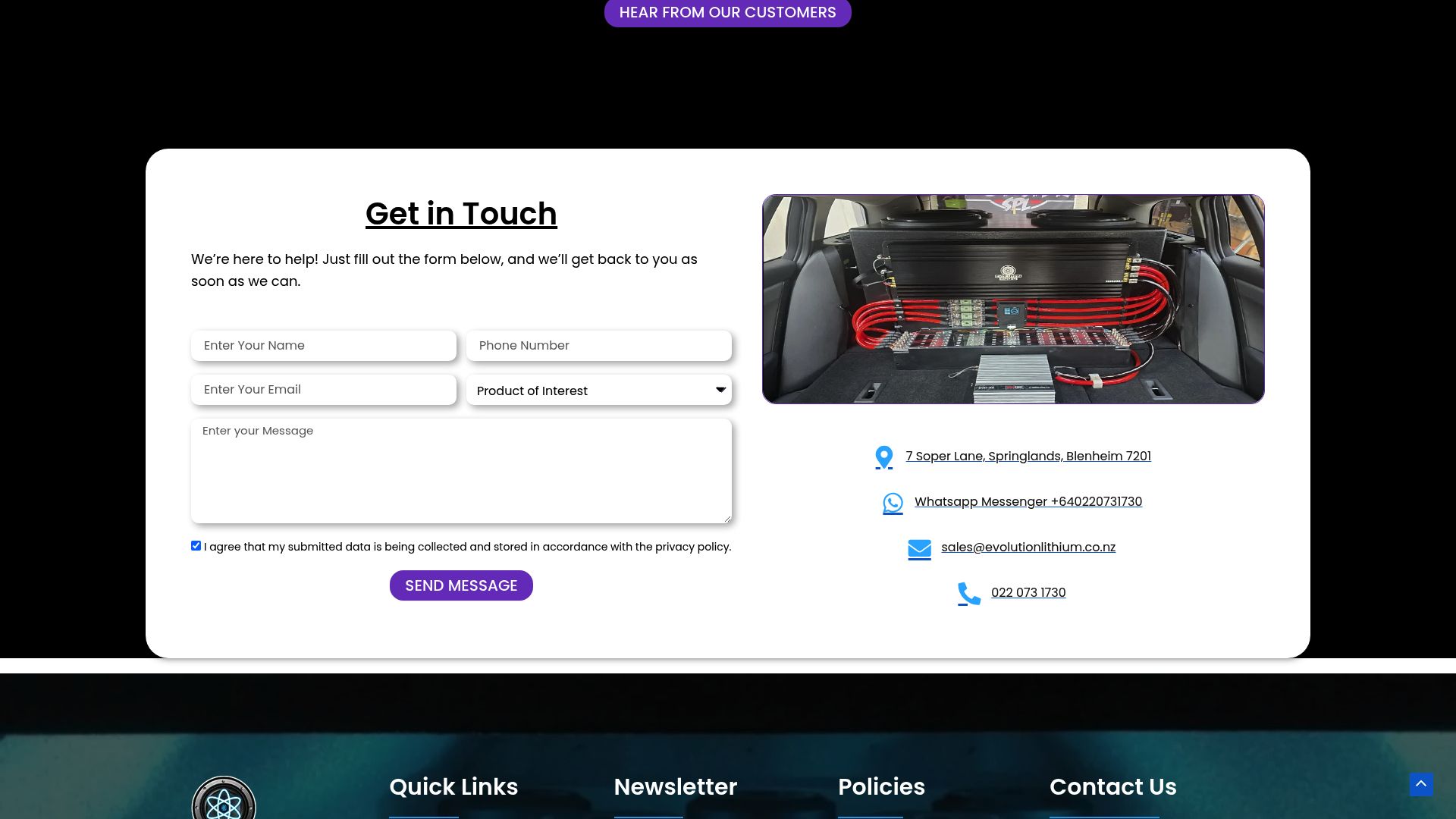Click the dropdown arrow in Product of Interest

pos(720,390)
